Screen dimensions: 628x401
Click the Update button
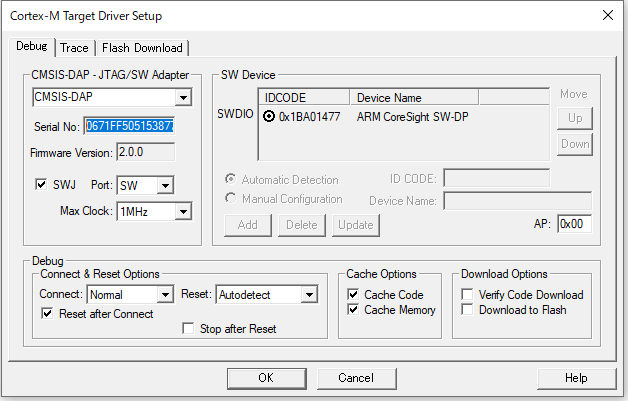[356, 225]
